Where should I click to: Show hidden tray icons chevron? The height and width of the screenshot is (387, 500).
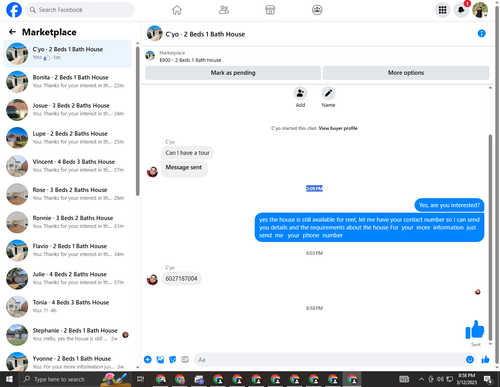pos(421,379)
